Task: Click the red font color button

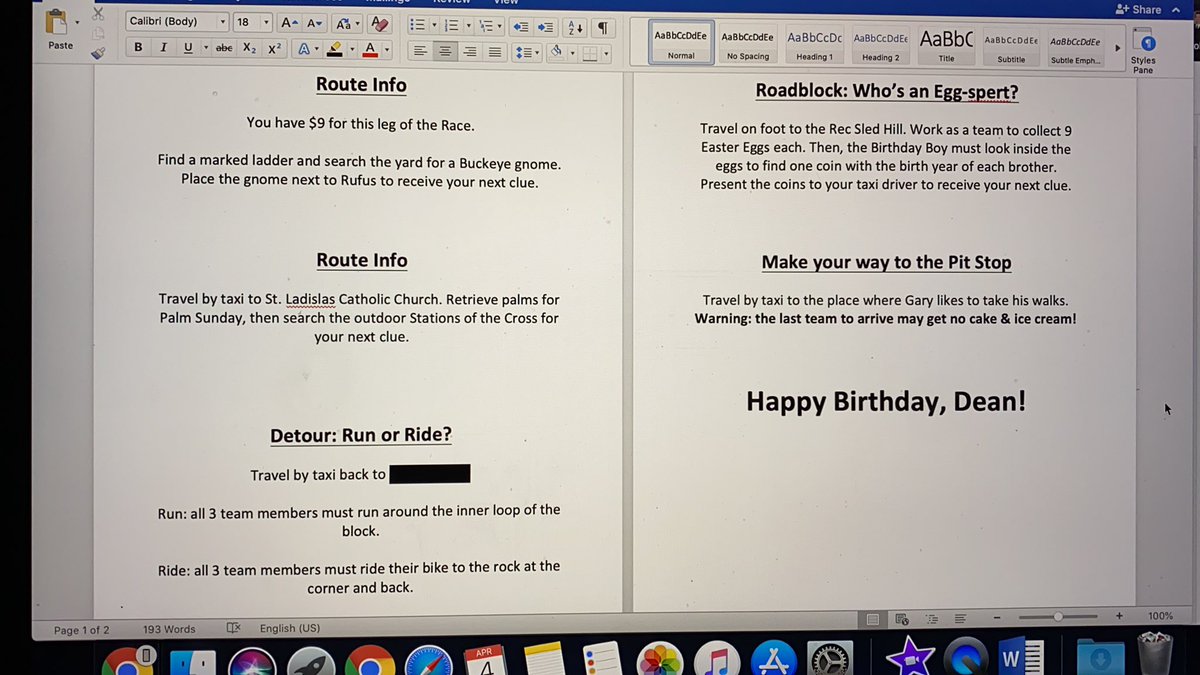Action: 369,49
